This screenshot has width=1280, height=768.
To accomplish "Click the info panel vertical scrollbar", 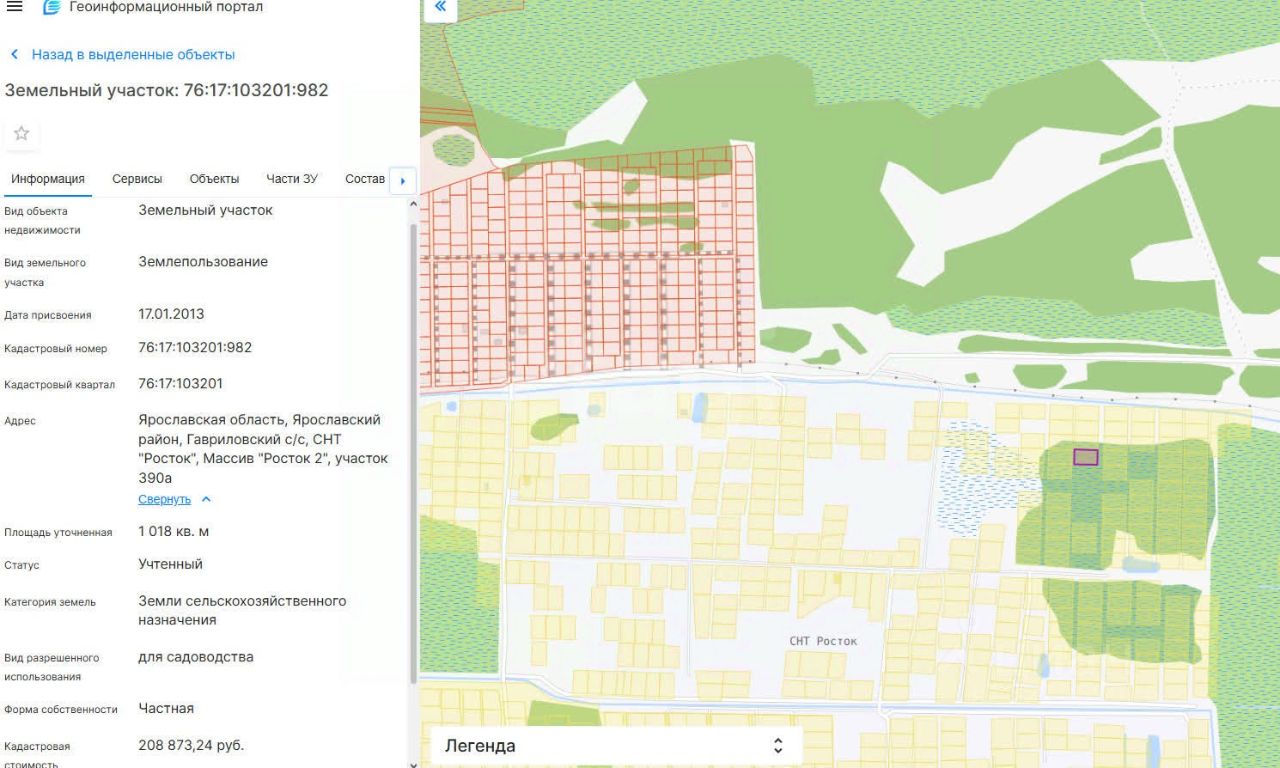I will click(x=414, y=450).
